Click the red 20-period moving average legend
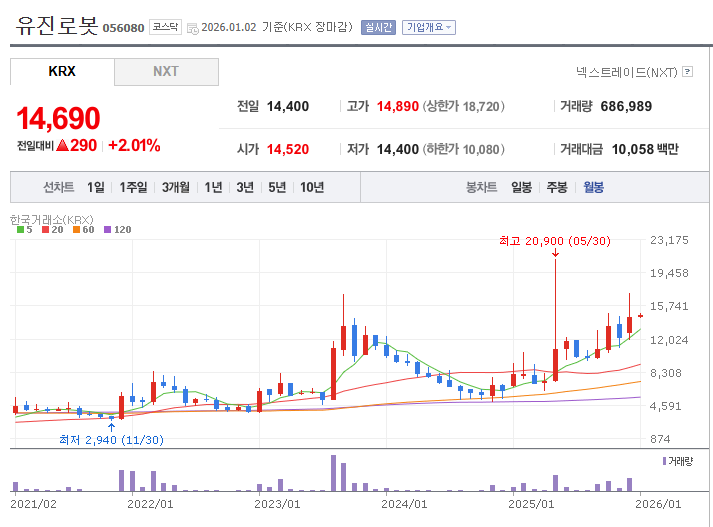Viewport: 713px width, 527px height. point(53,230)
